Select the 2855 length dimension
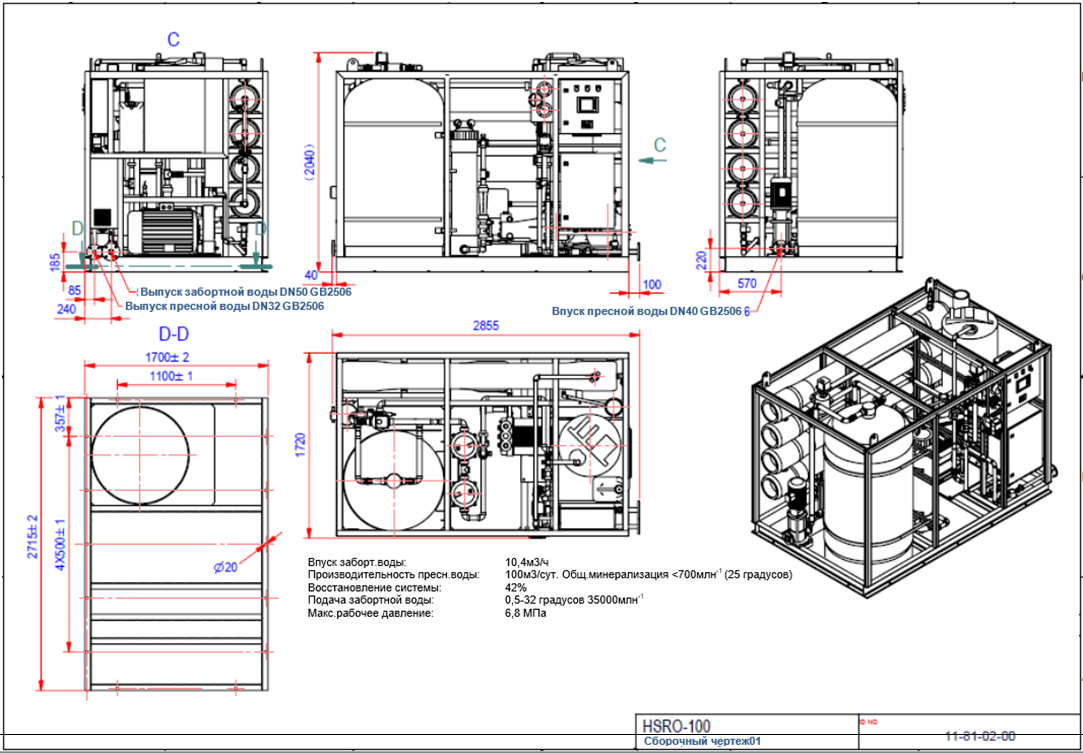1083x753 pixels. pos(486,326)
